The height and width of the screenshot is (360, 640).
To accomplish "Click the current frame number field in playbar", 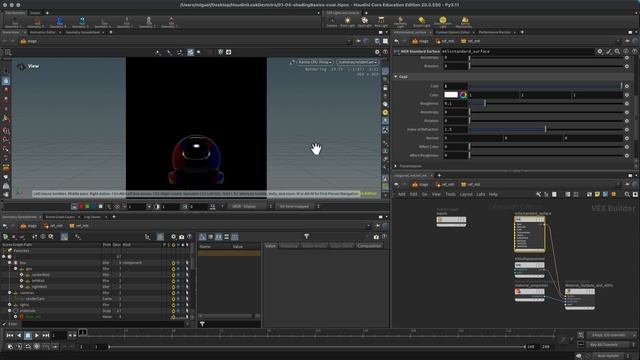I will 59,335.
